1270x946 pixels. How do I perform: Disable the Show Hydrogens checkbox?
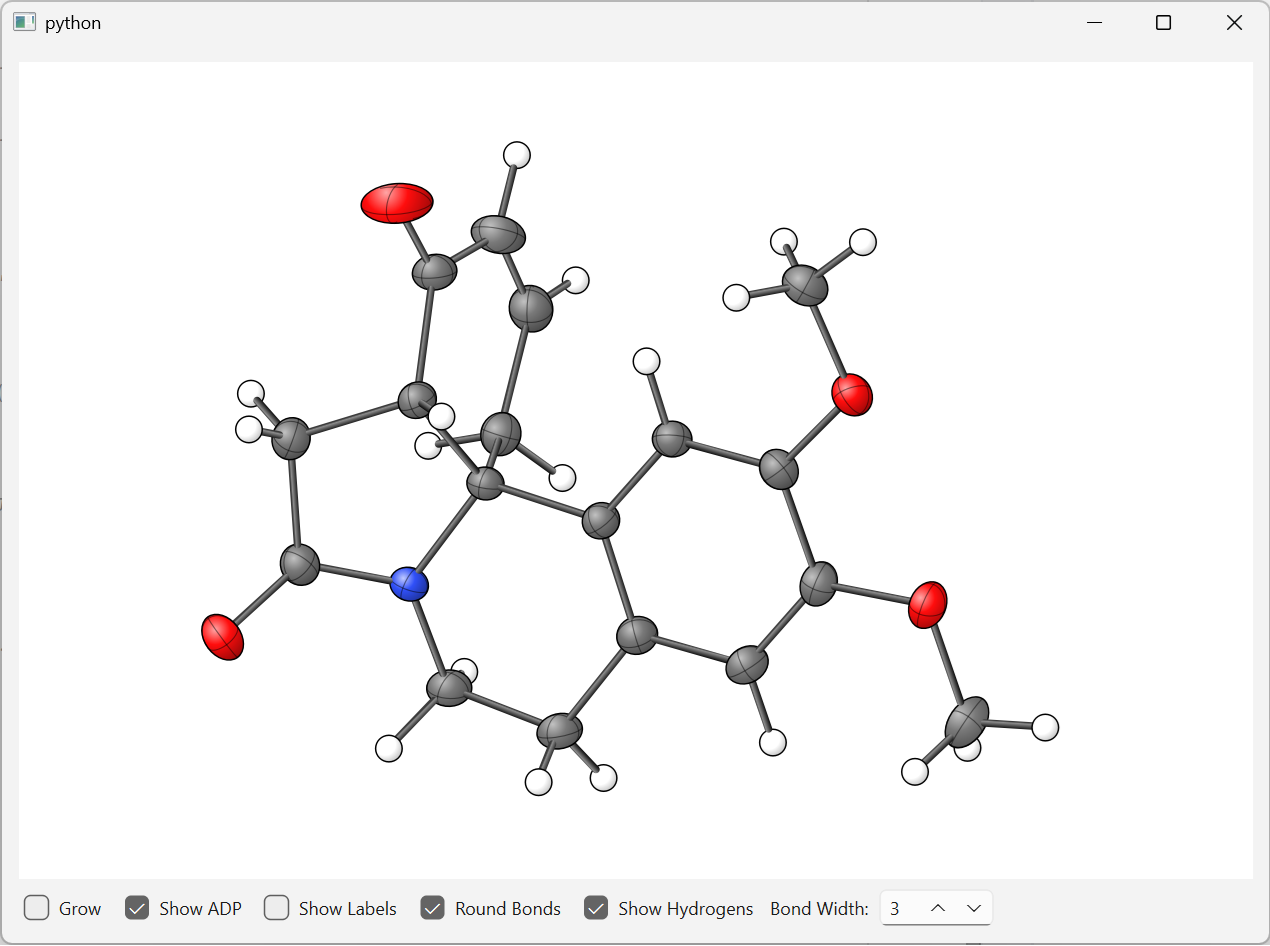[596, 908]
